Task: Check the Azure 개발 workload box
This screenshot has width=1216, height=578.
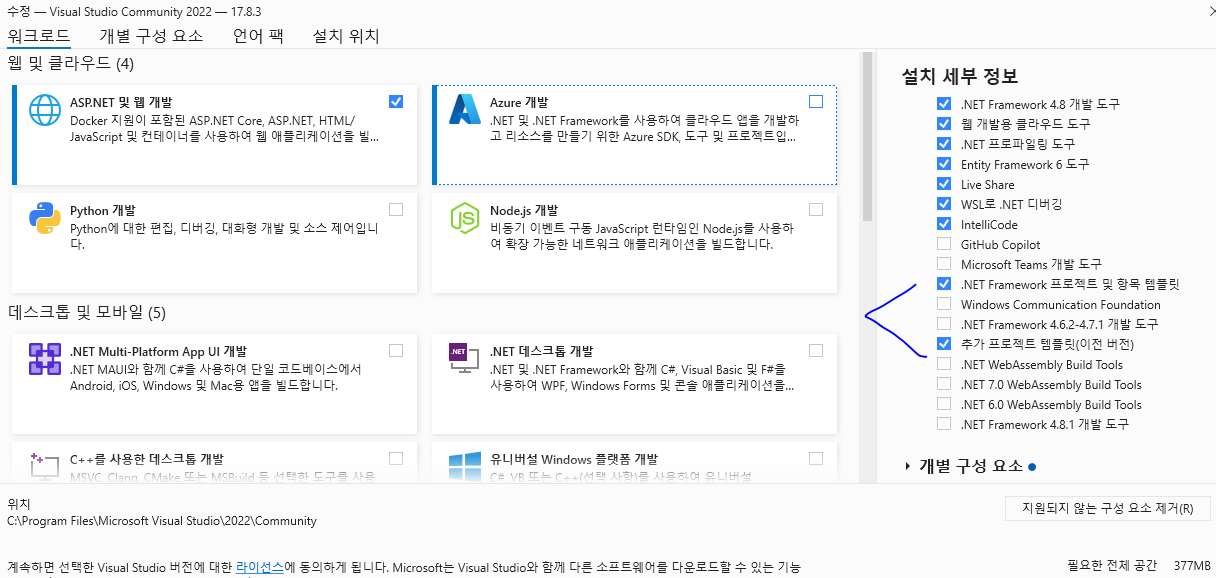Action: pyautogui.click(x=816, y=101)
